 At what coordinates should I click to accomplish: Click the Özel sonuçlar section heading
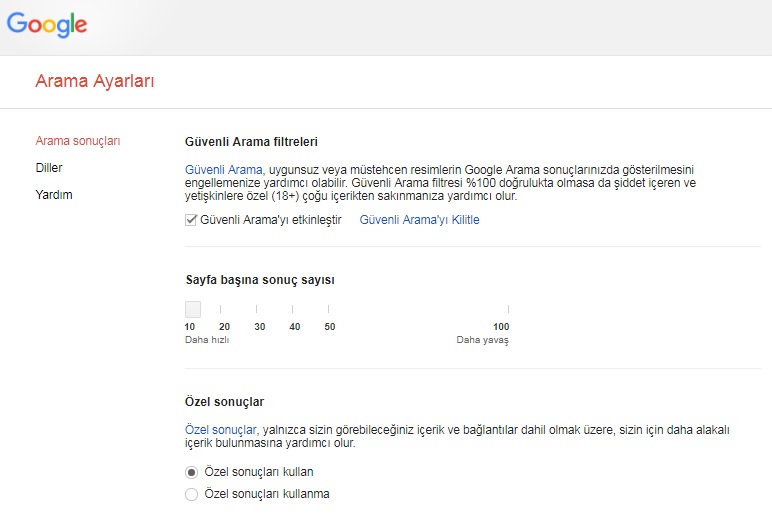click(x=225, y=402)
